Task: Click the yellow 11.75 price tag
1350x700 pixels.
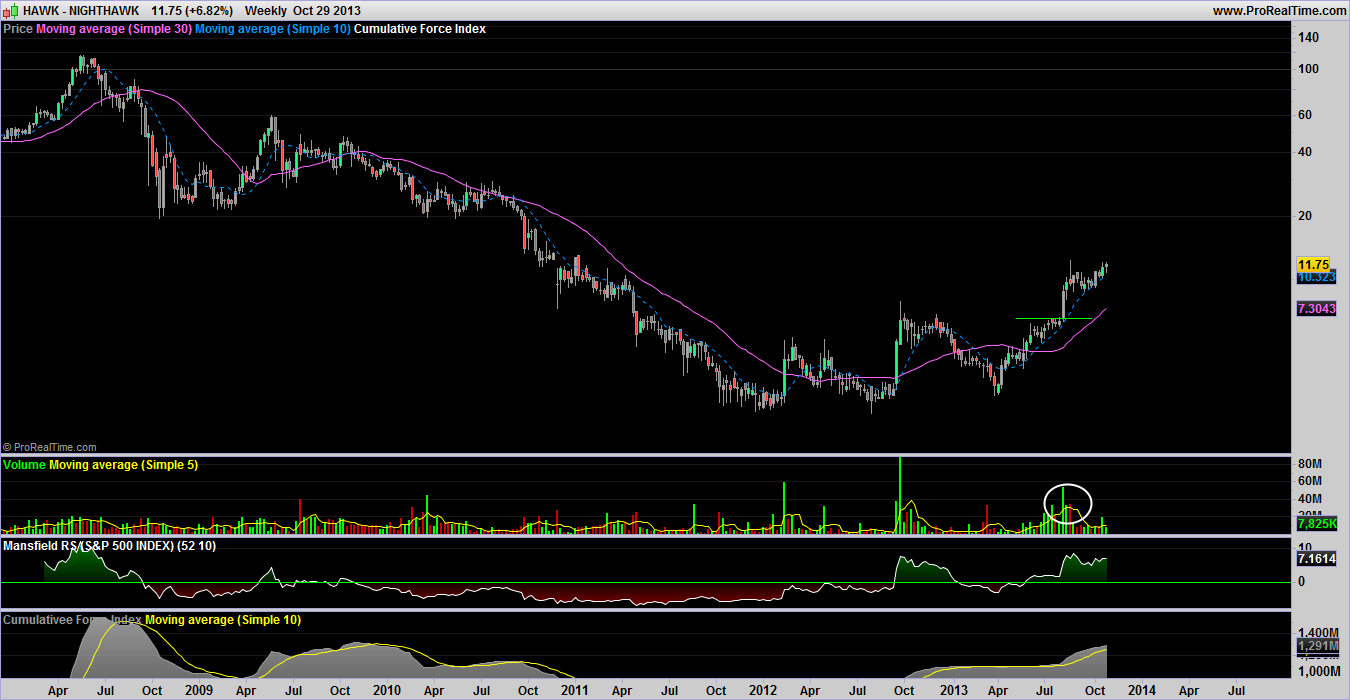Action: (x=1312, y=264)
